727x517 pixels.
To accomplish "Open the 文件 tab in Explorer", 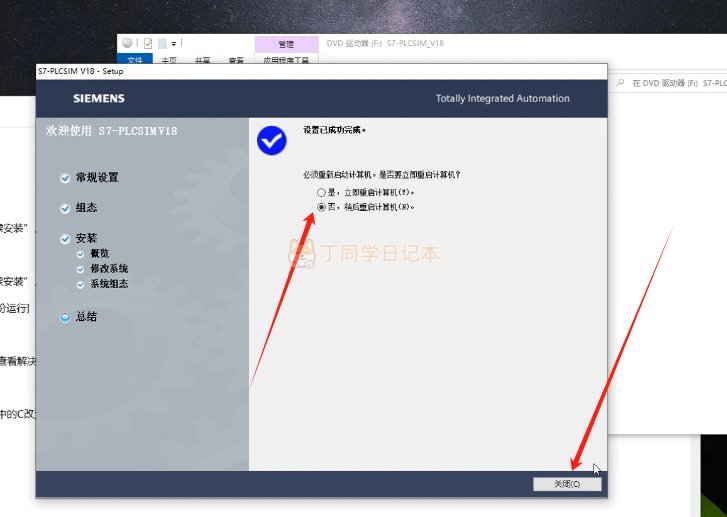I will point(134,59).
